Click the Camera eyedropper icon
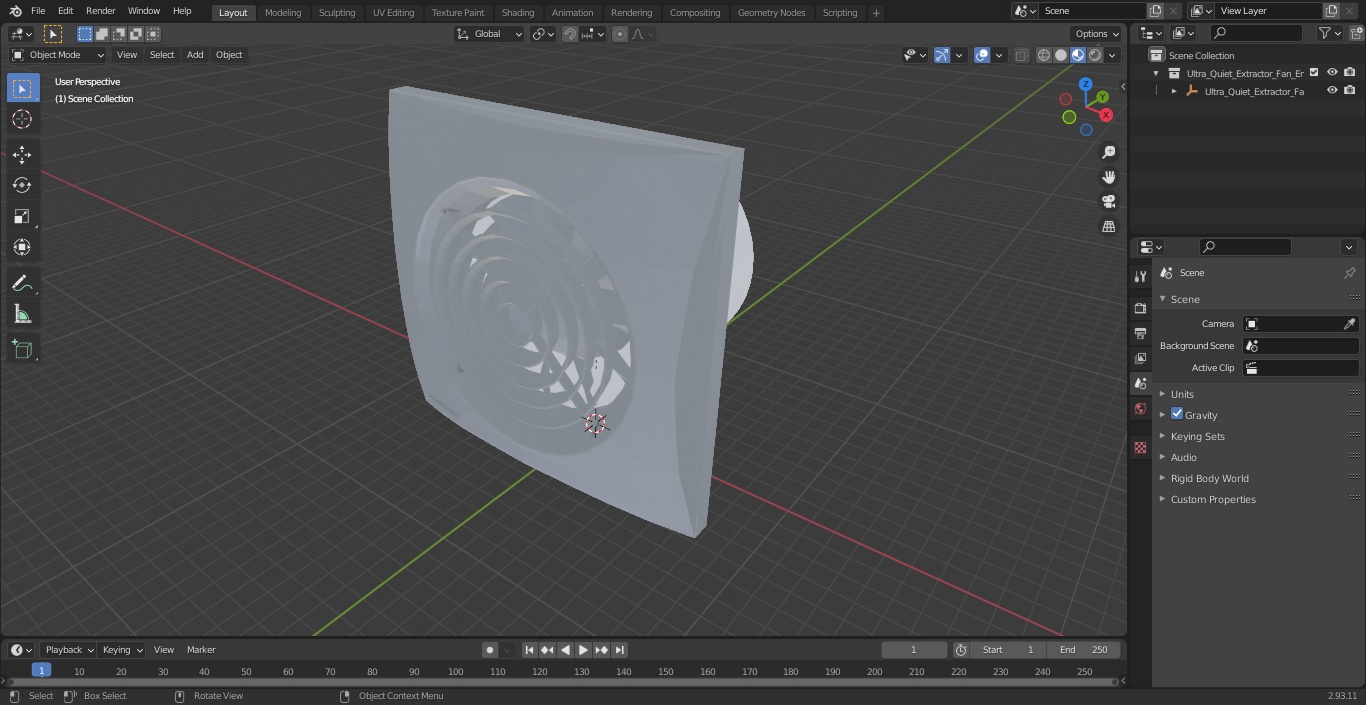 click(x=1349, y=324)
